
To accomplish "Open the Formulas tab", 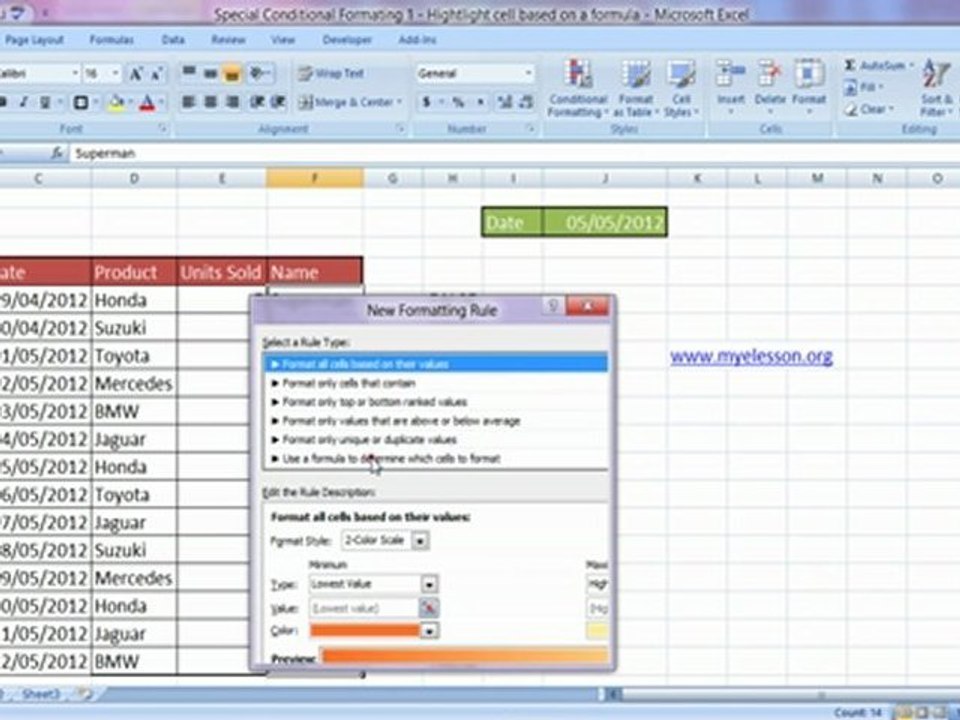I will click(x=111, y=40).
